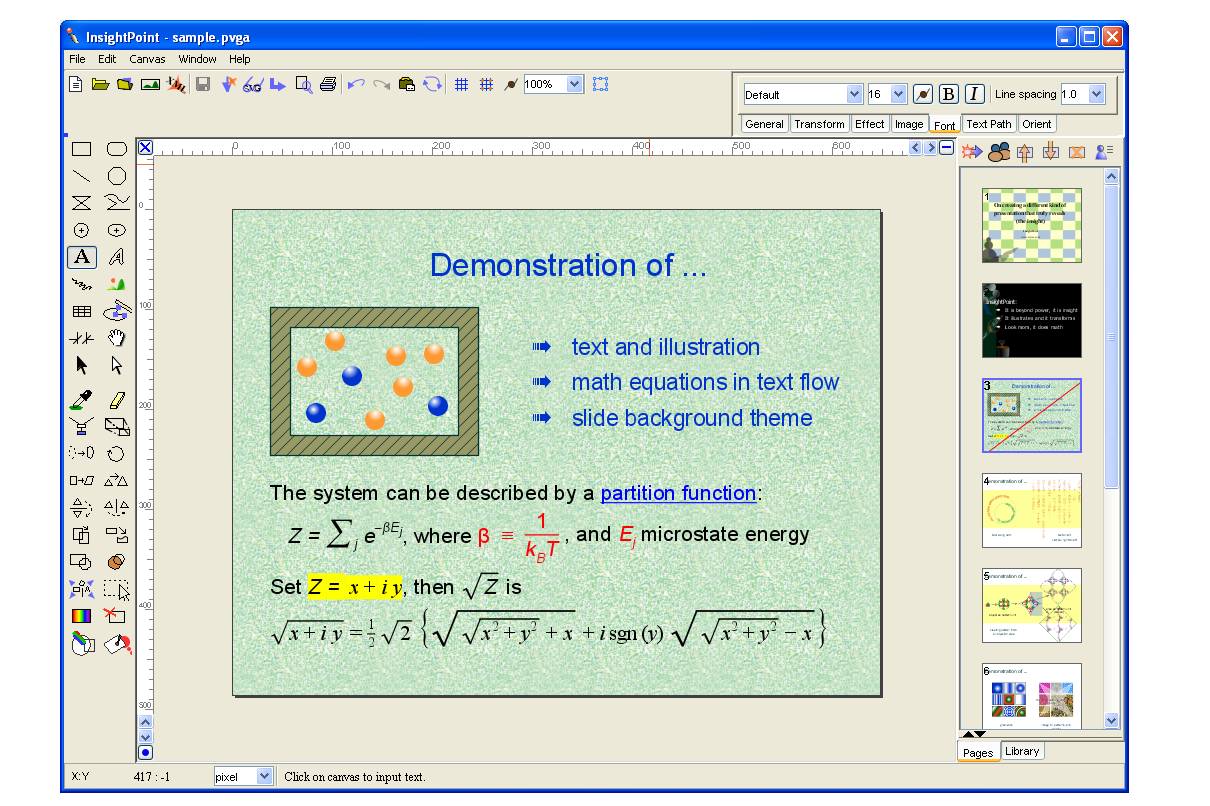Move page up in the Pages panel
Viewport: 1210px width, 806px height.
click(x=1024, y=152)
